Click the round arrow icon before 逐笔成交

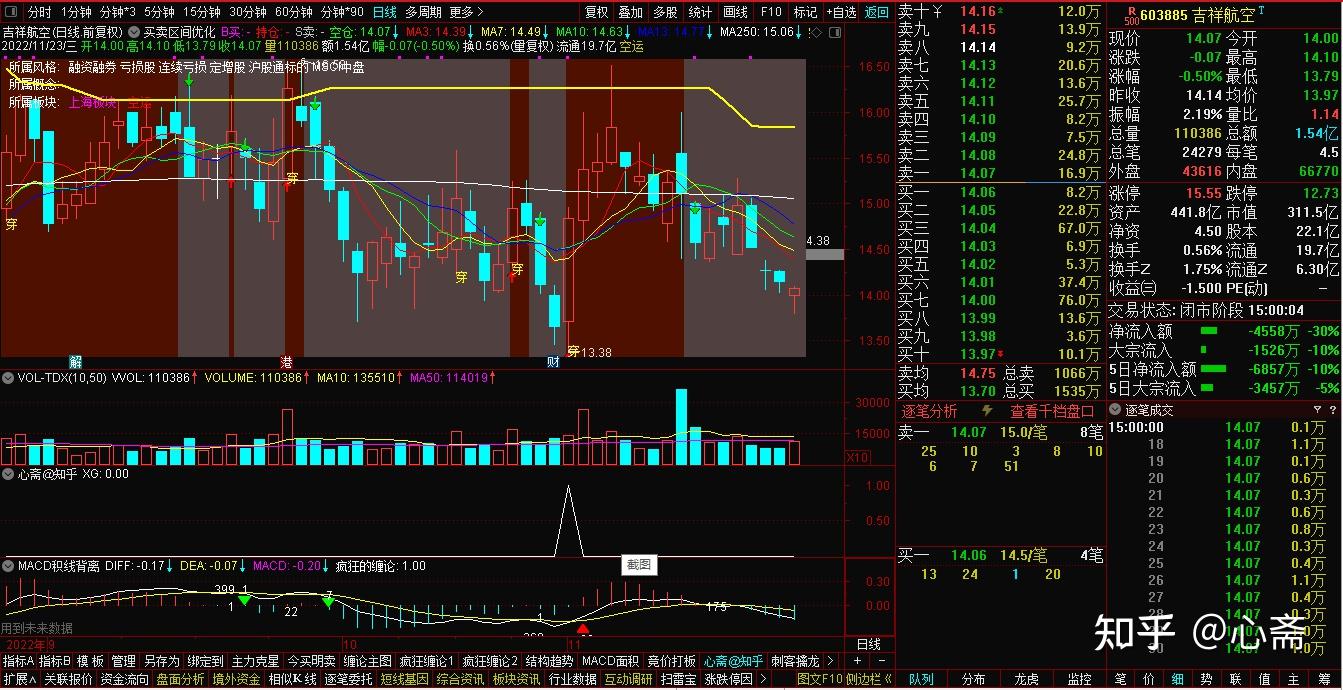click(x=1116, y=410)
